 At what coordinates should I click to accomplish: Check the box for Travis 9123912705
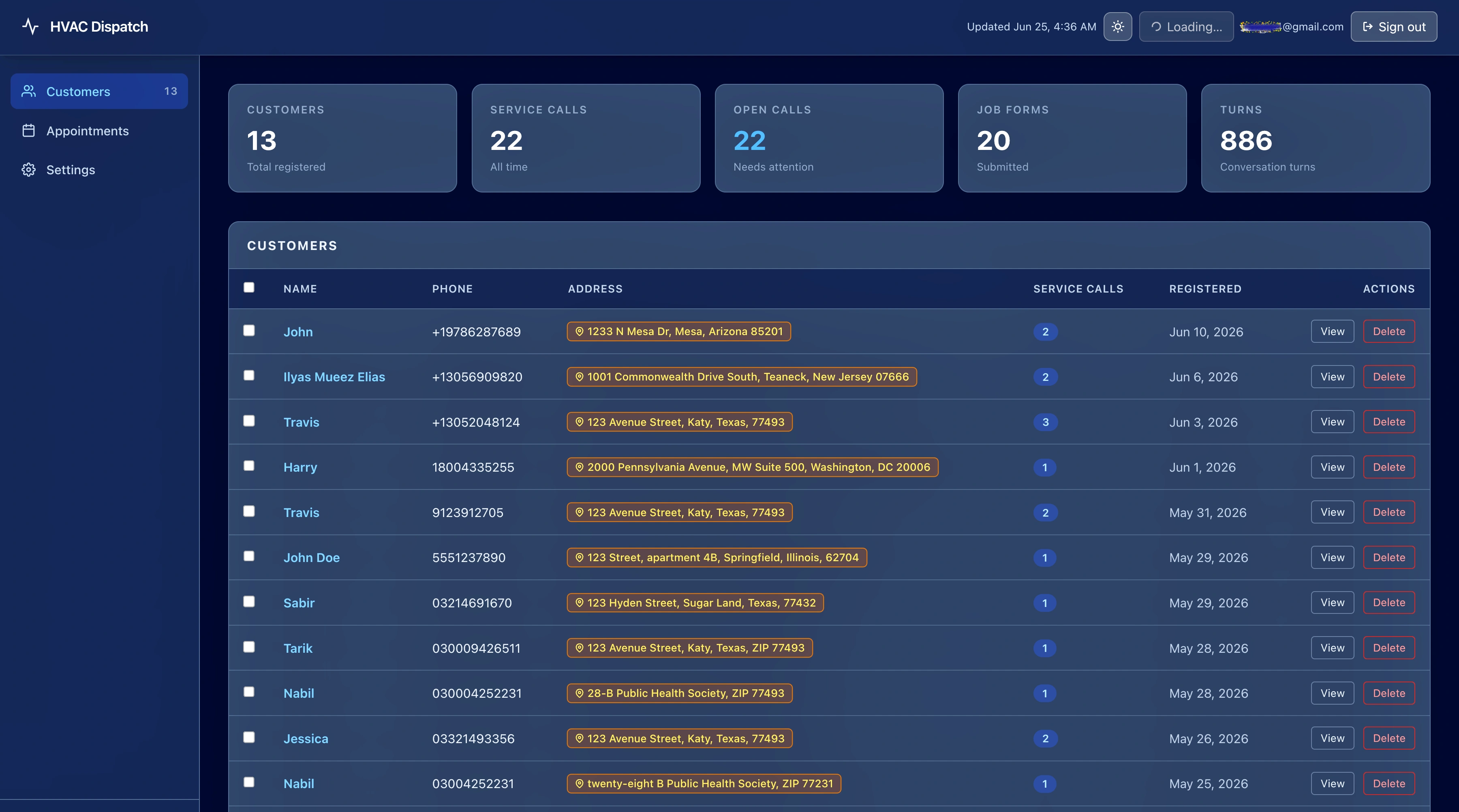point(249,511)
